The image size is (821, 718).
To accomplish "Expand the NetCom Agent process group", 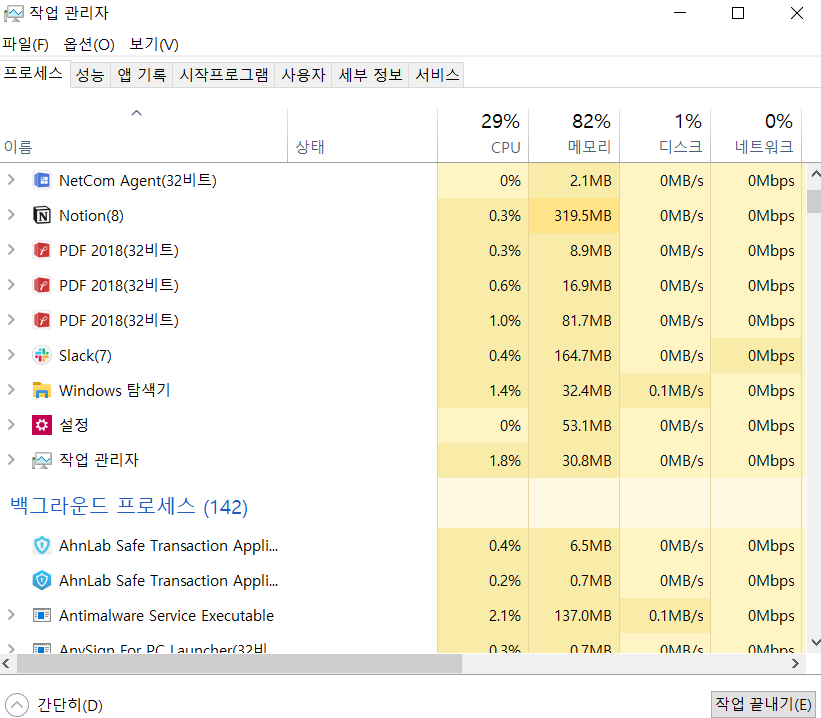I will (11, 180).
